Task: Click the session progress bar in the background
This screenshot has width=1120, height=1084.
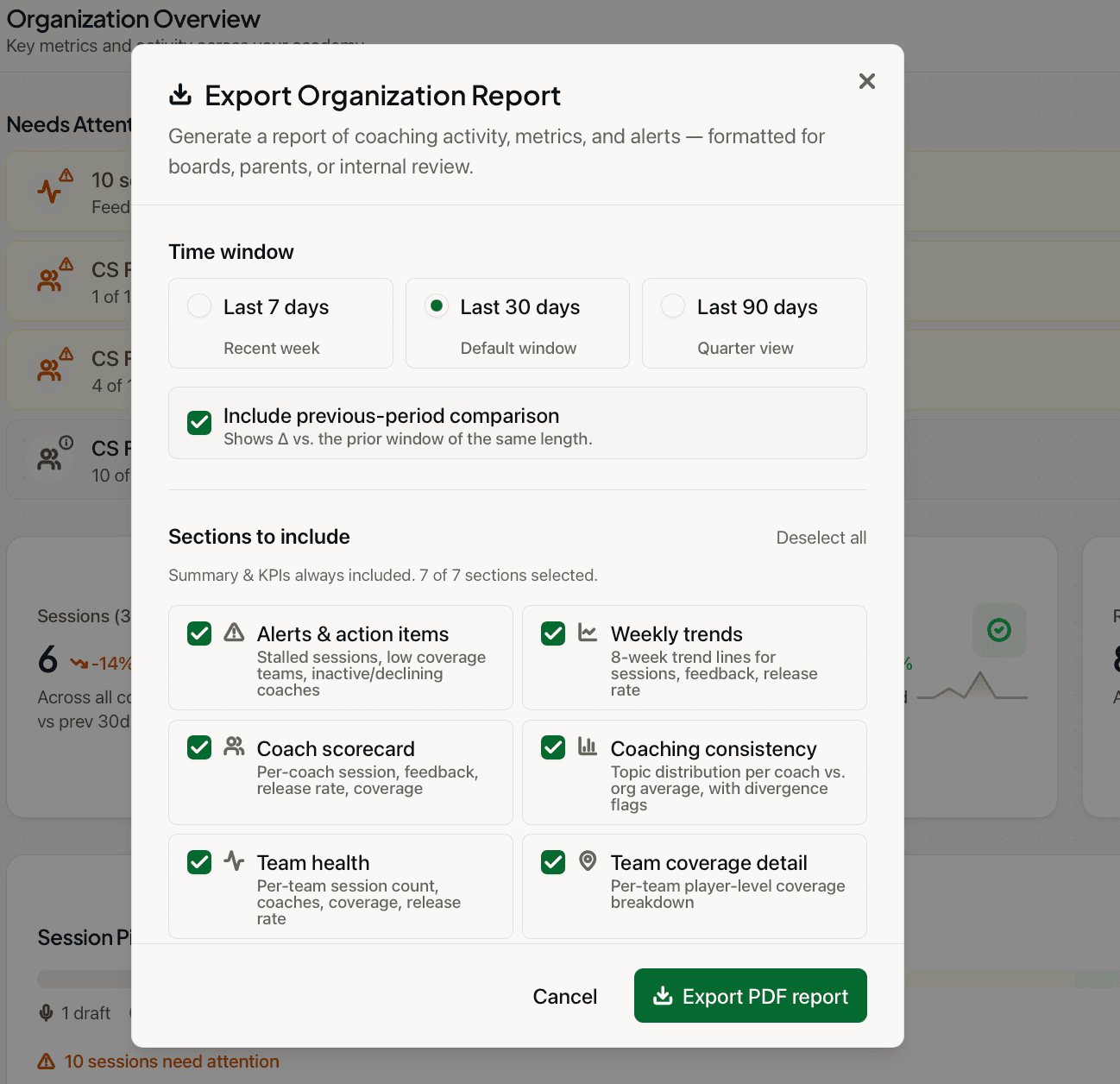Action: click(85, 980)
